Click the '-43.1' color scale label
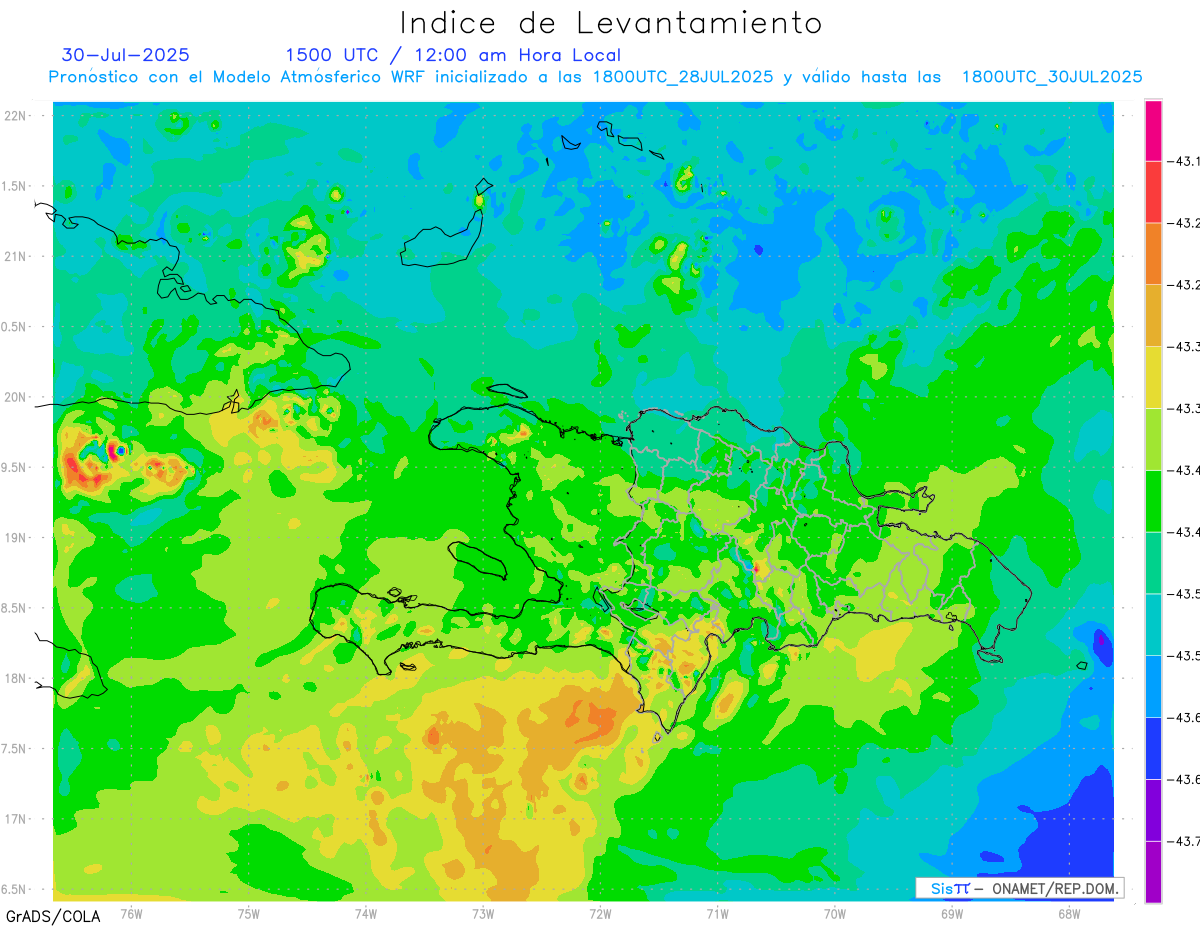Screen dimensions: 1200x927 point(1186,161)
